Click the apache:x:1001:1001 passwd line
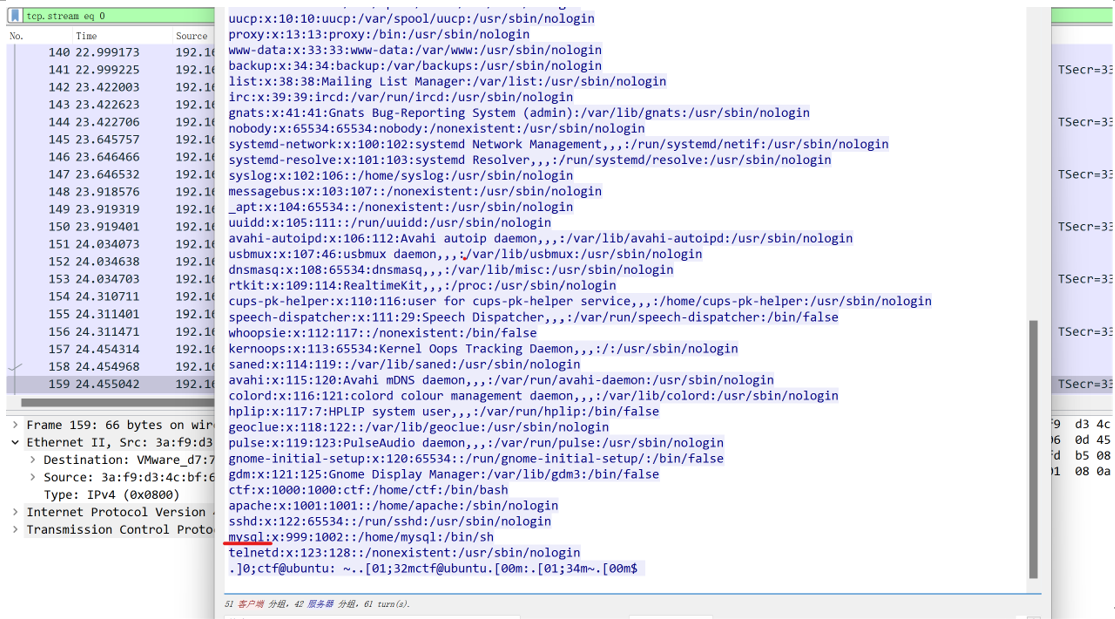 393,506
